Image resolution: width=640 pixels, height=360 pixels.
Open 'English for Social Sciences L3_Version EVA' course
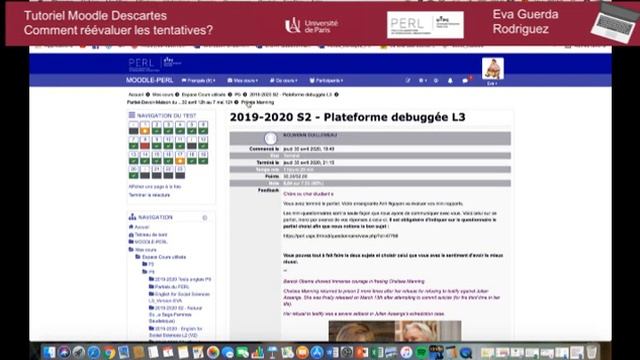tap(179, 298)
